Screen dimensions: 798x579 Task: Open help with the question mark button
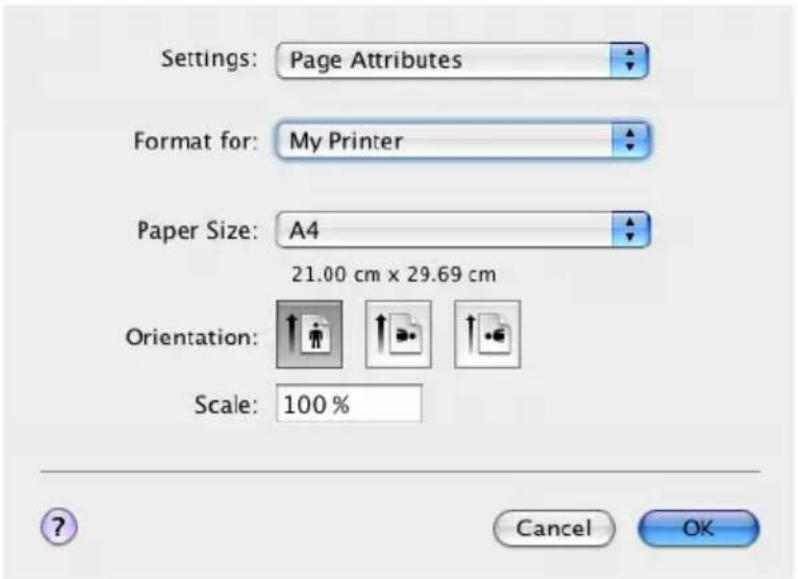coord(59,527)
